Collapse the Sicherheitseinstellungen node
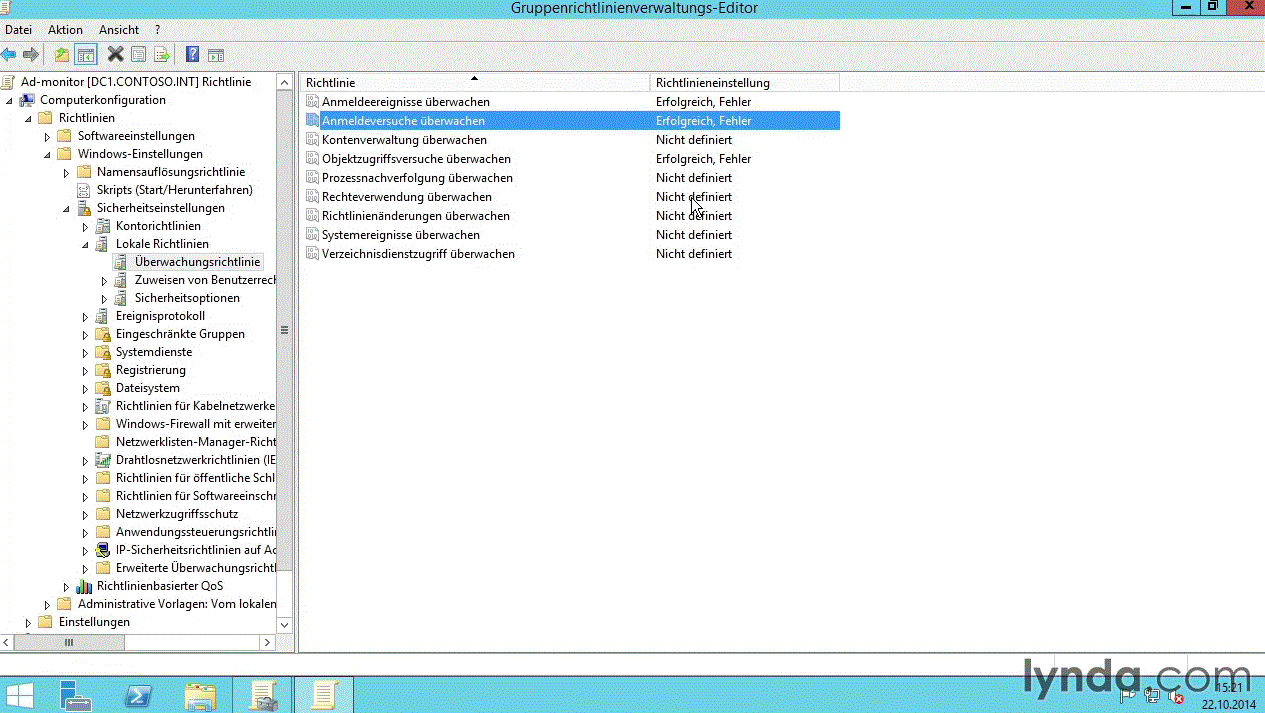This screenshot has height=713, width=1265. coord(66,209)
